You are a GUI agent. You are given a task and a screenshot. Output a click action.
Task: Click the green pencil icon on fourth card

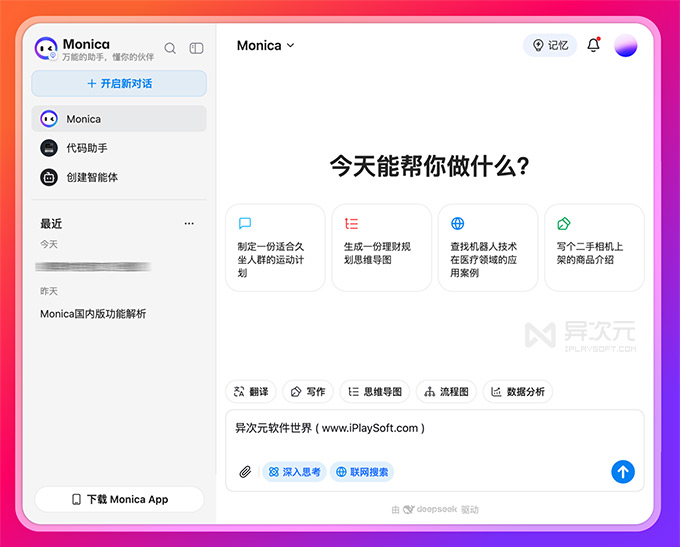pyautogui.click(x=564, y=223)
